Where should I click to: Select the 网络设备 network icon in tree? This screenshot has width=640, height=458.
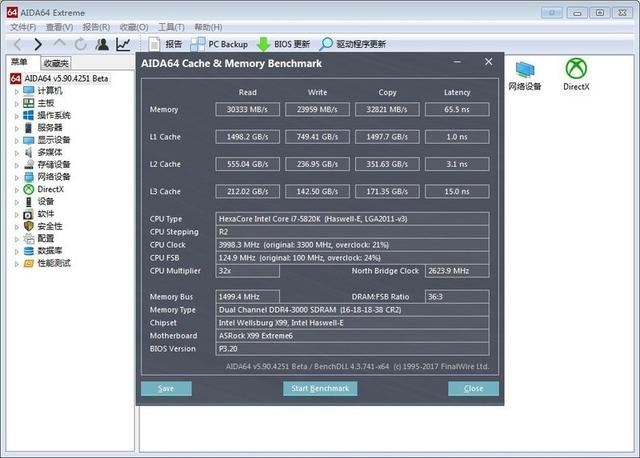(x=29, y=177)
